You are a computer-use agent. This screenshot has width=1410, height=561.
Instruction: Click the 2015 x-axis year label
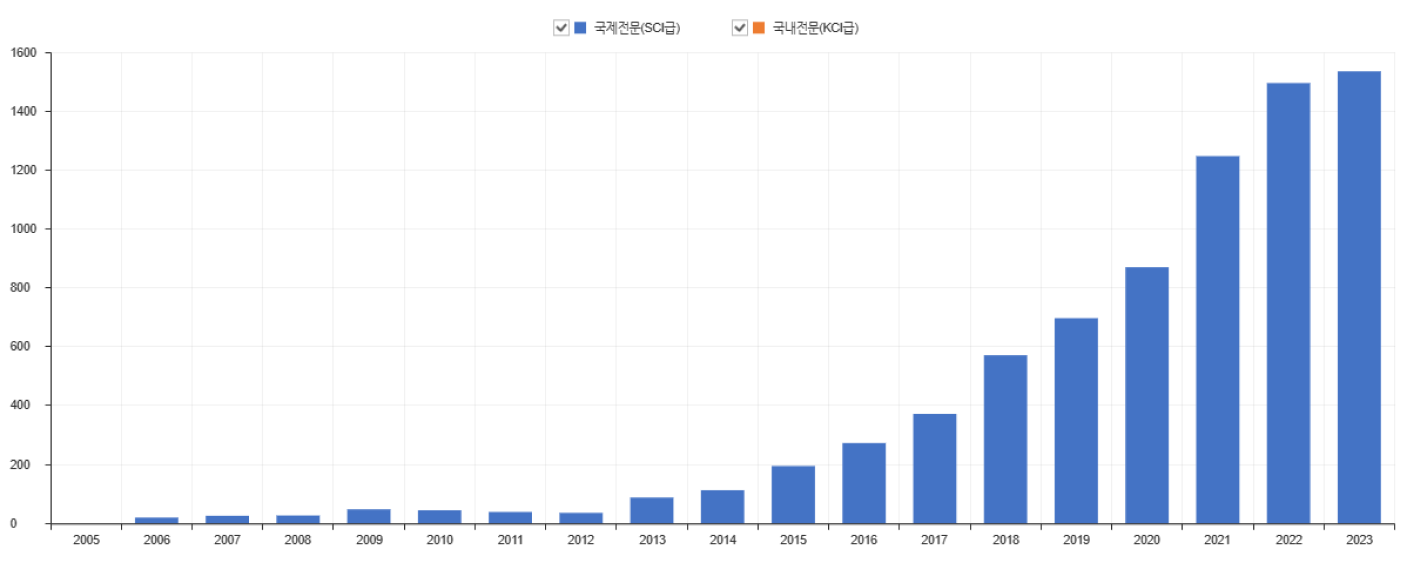tap(793, 540)
